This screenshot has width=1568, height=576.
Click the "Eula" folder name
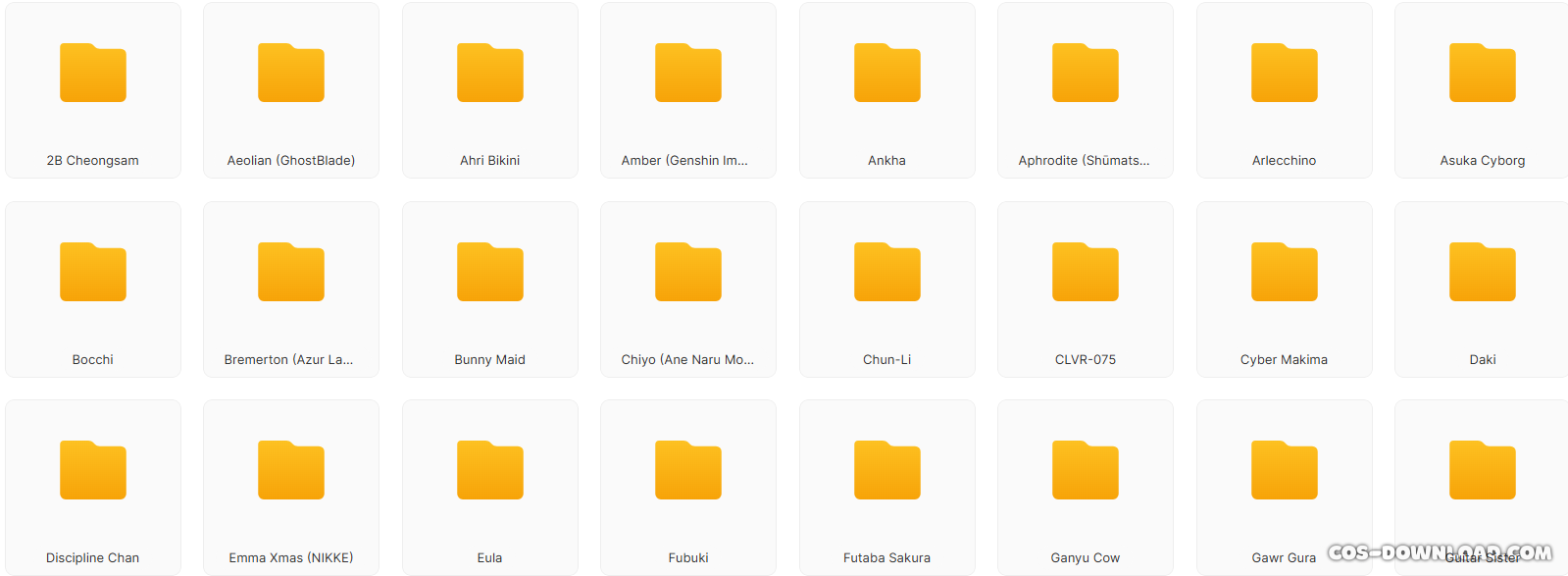coord(490,558)
